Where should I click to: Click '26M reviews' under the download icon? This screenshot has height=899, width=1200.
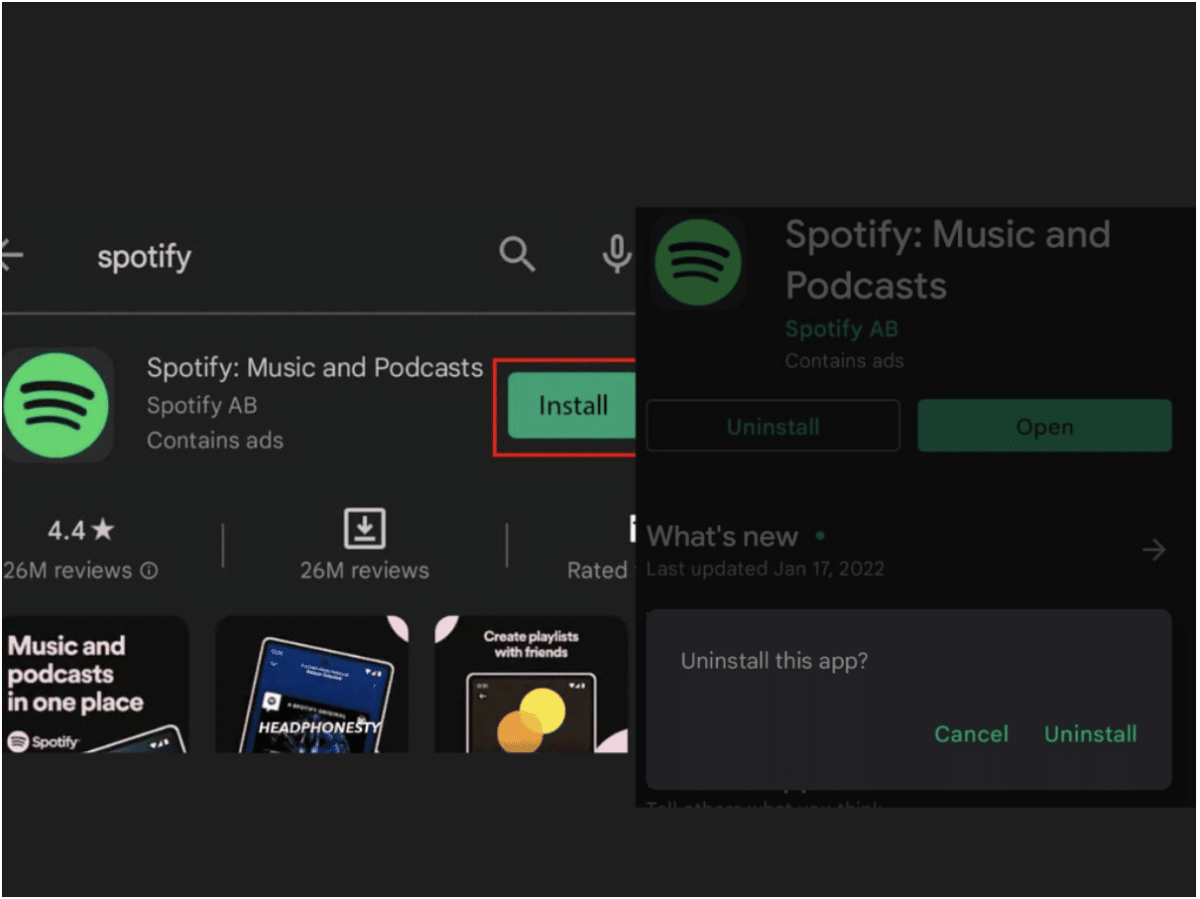tap(364, 571)
